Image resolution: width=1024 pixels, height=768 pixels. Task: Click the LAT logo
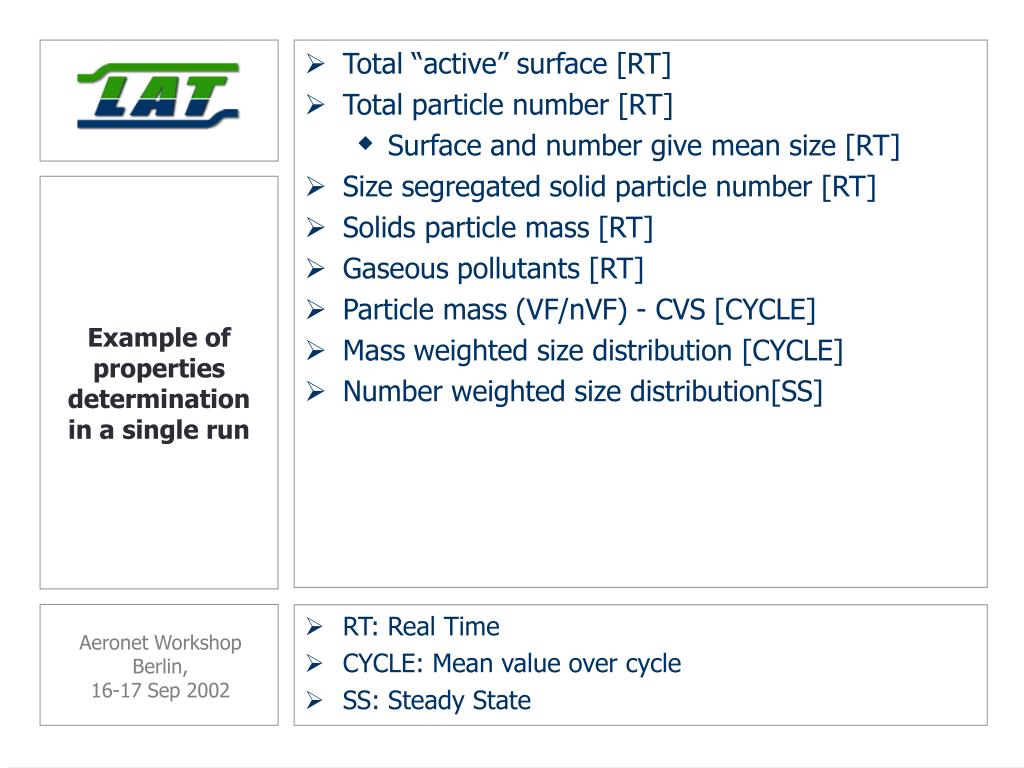[x=159, y=95]
